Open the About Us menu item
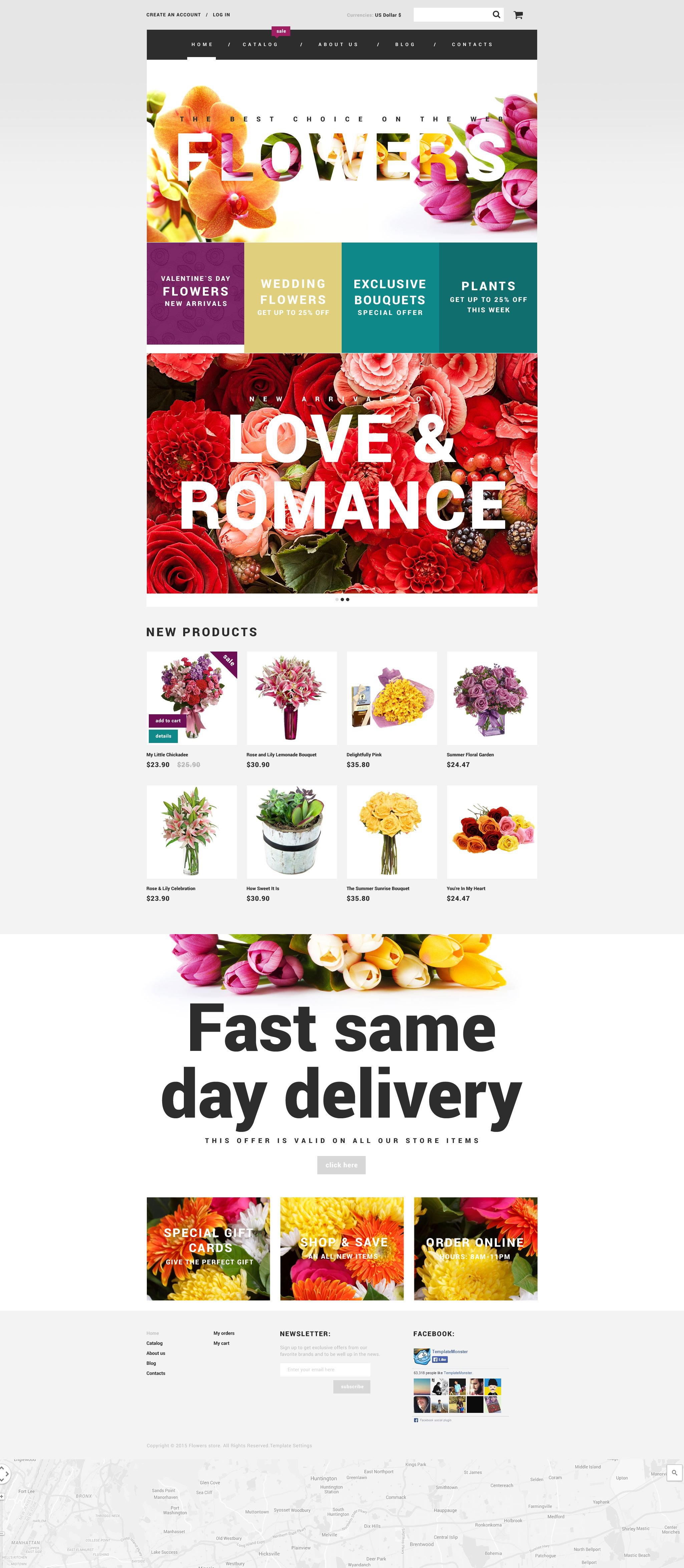 click(x=338, y=44)
